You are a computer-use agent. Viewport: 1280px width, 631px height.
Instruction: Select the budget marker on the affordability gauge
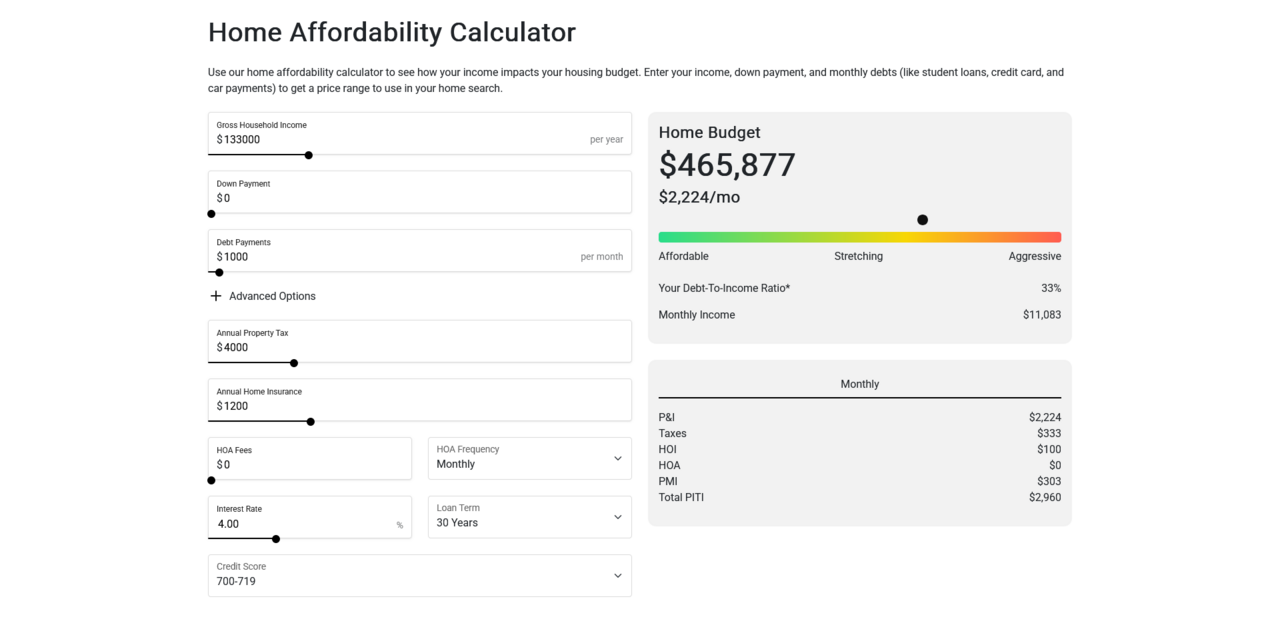tap(922, 219)
